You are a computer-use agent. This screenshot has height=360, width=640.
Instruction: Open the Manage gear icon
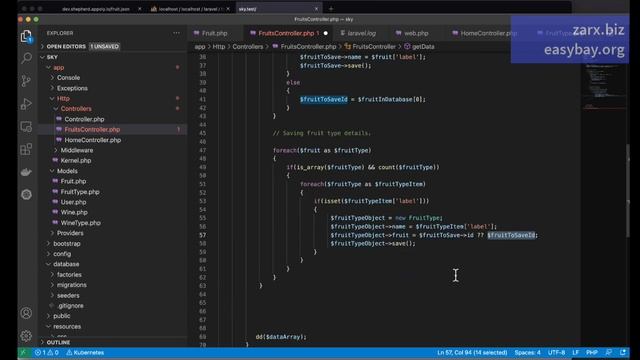(x=26, y=336)
